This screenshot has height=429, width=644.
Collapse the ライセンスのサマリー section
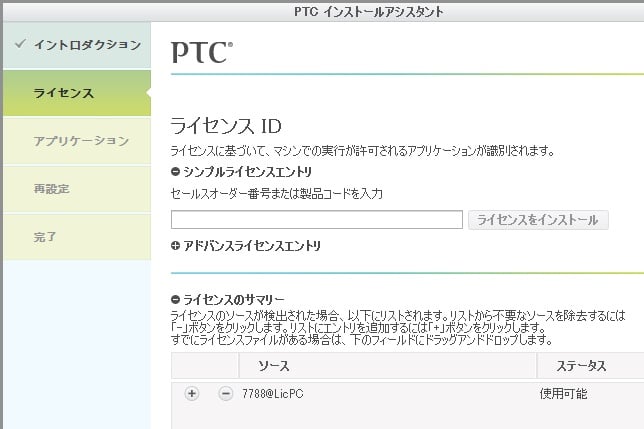tap(176, 299)
